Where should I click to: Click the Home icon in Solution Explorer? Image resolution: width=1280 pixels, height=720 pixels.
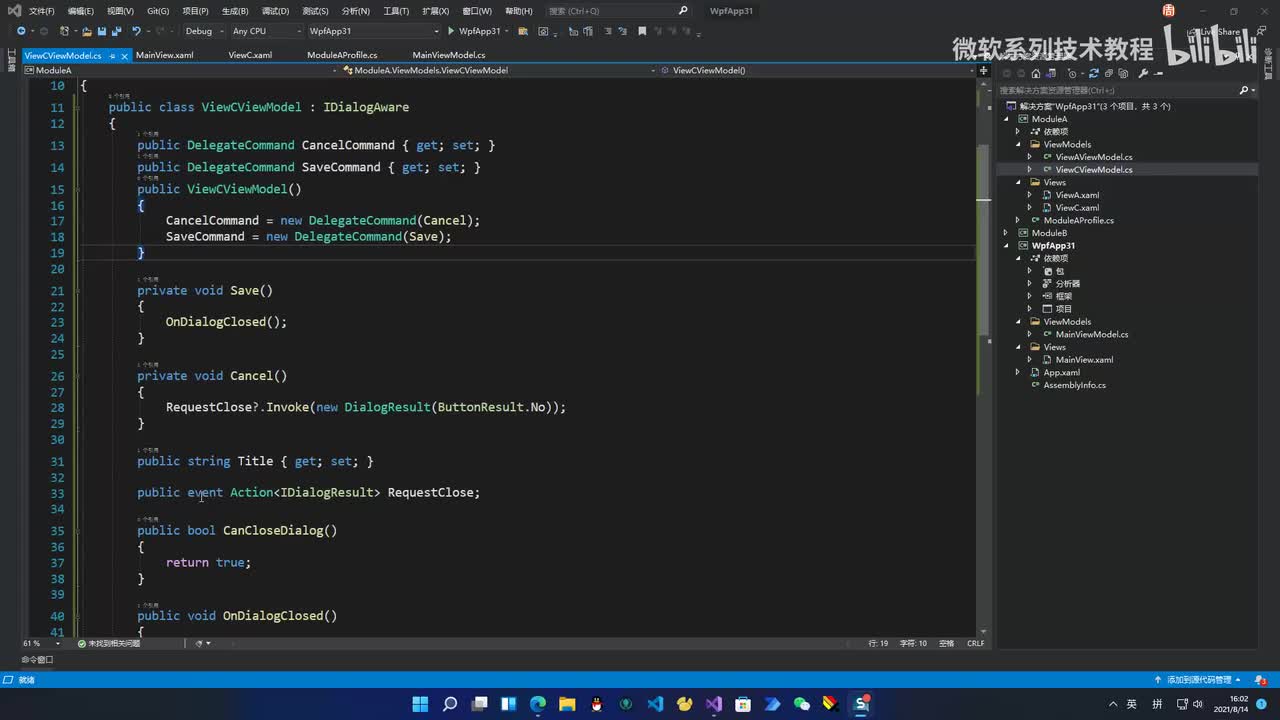[1038, 73]
